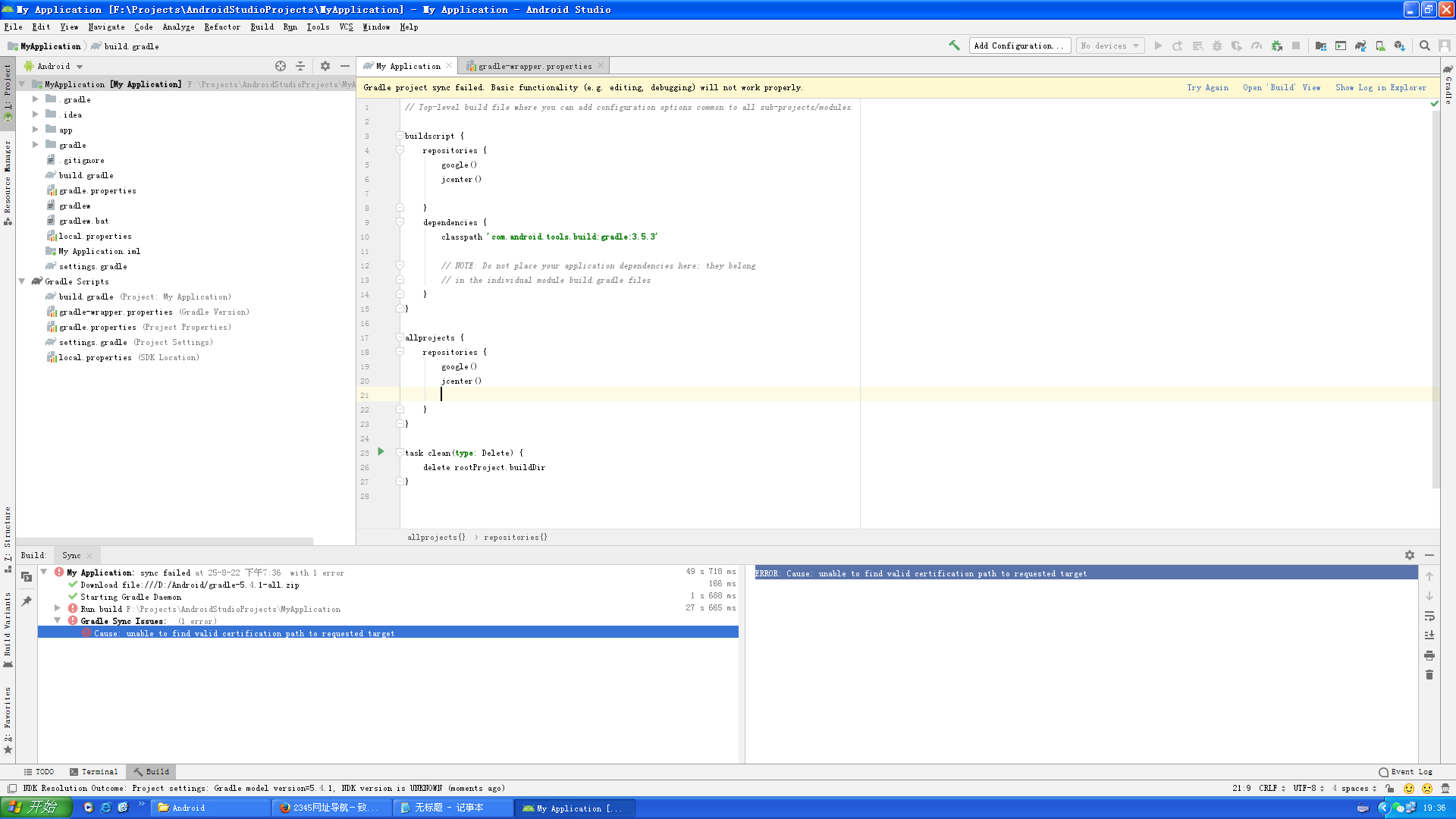Click Apply Changes and Restart Activity icon
Screen dimensions: 1456x819
pos(1178,45)
